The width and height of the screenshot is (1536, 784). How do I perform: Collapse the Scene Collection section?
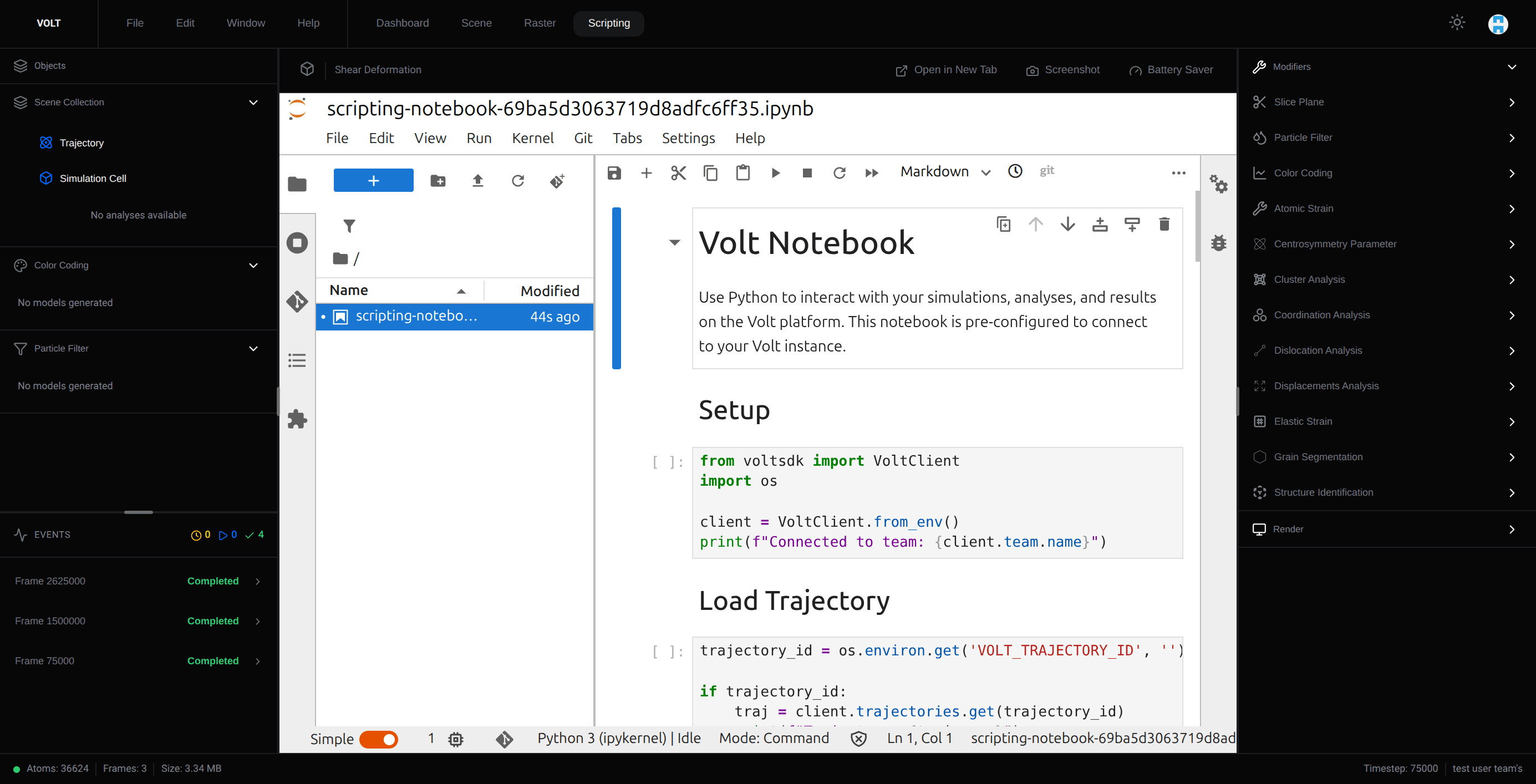pyautogui.click(x=253, y=103)
